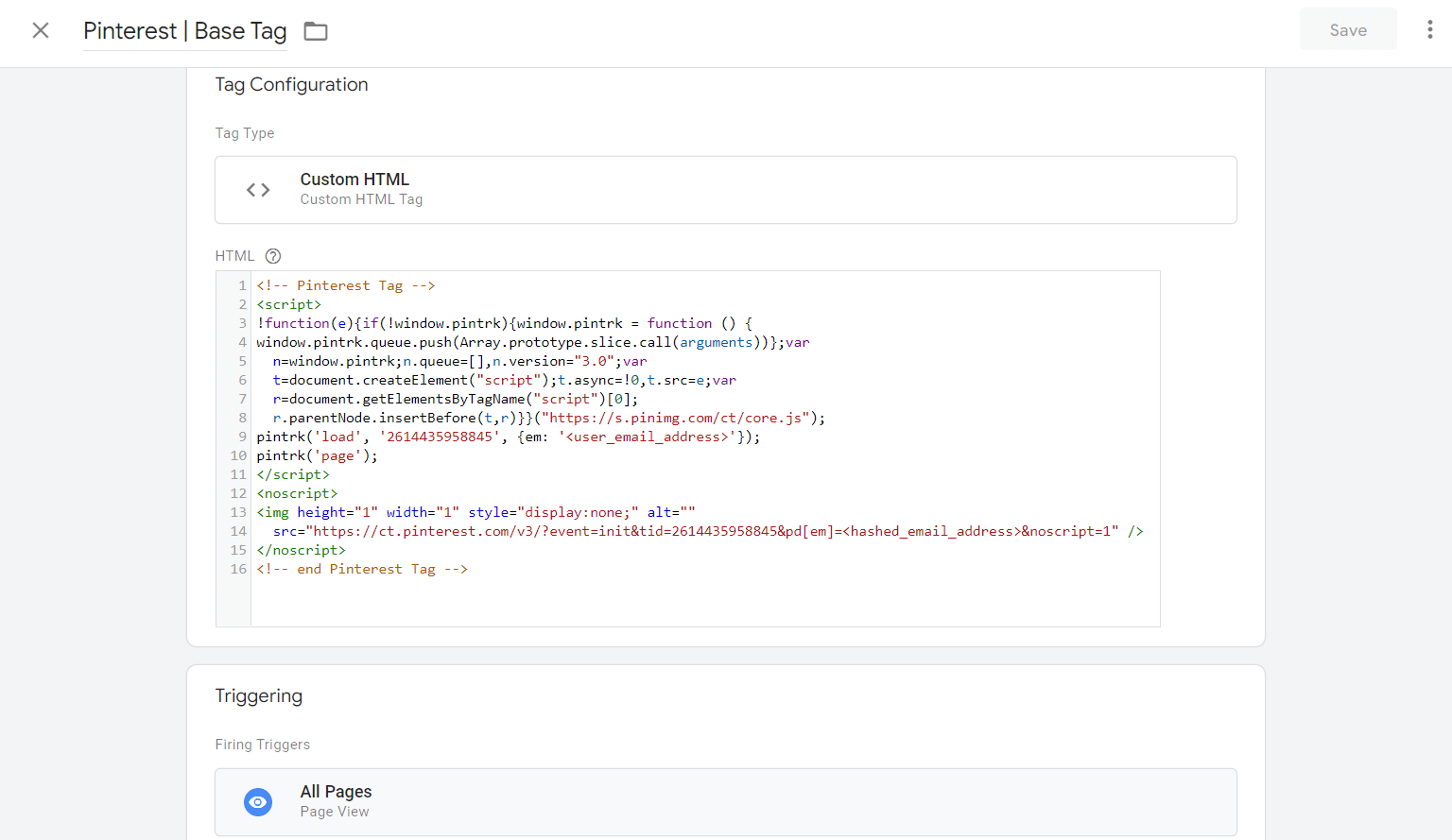Open the three-dot more options menu
Viewport: 1452px width, 840px height.
coord(1429,30)
